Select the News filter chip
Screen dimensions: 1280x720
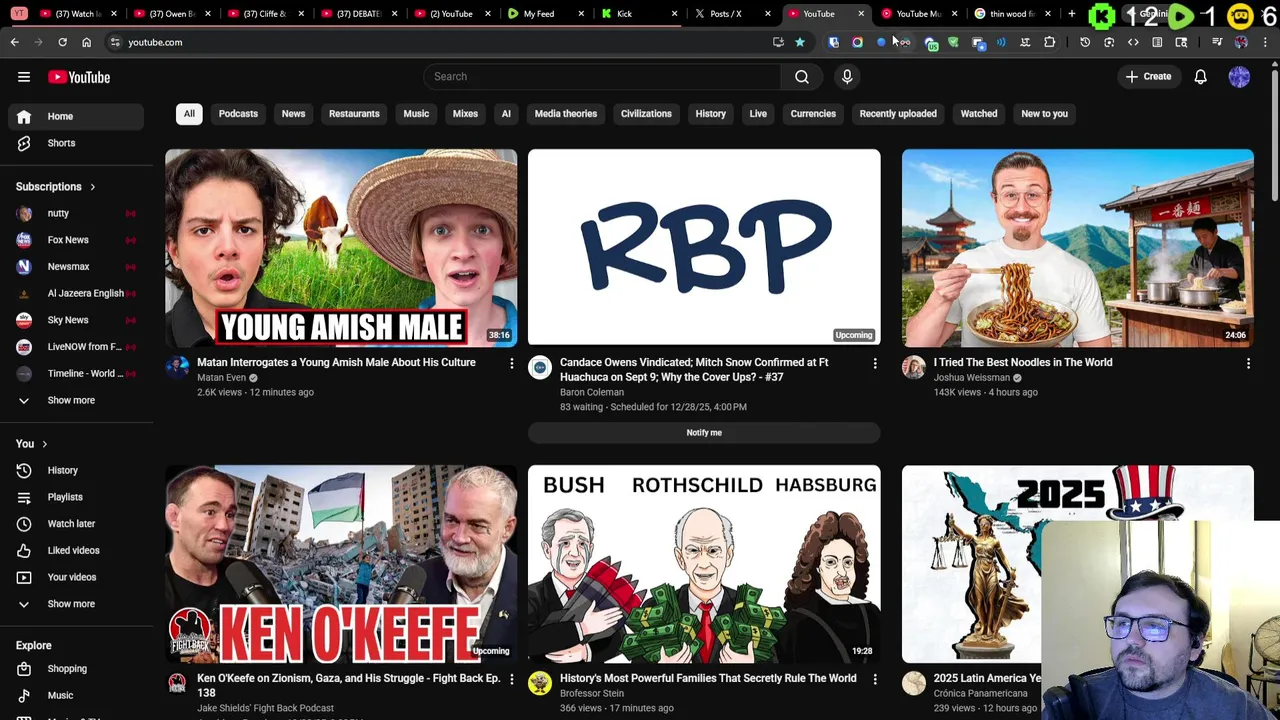(293, 114)
